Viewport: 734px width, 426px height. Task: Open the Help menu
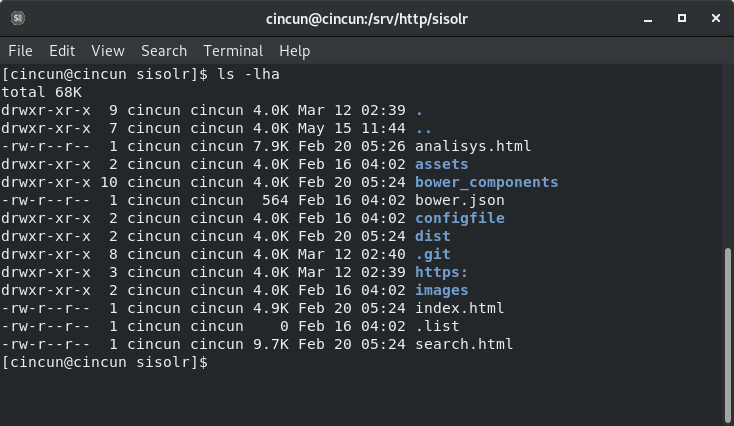click(295, 50)
